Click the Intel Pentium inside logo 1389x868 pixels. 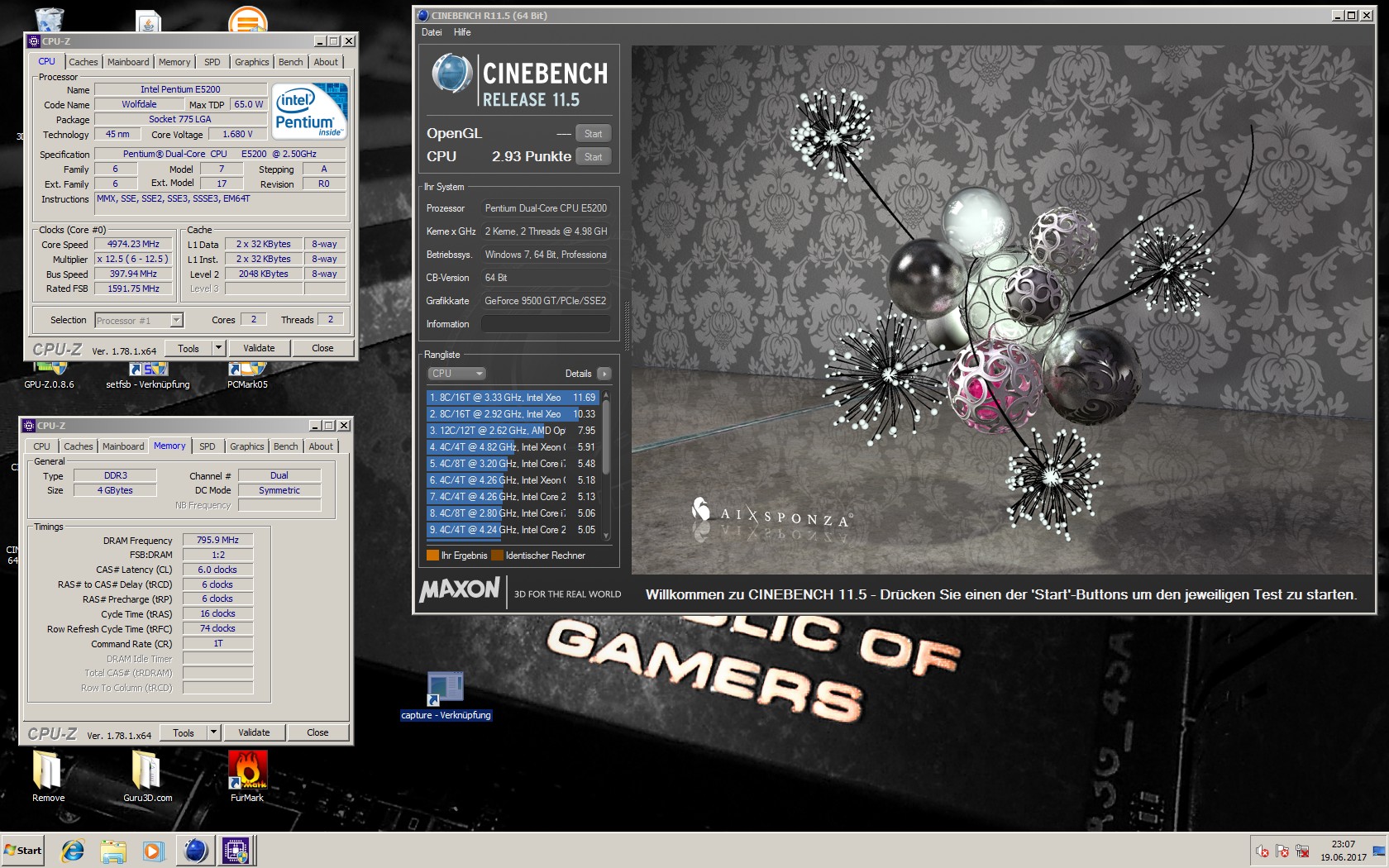click(309, 111)
